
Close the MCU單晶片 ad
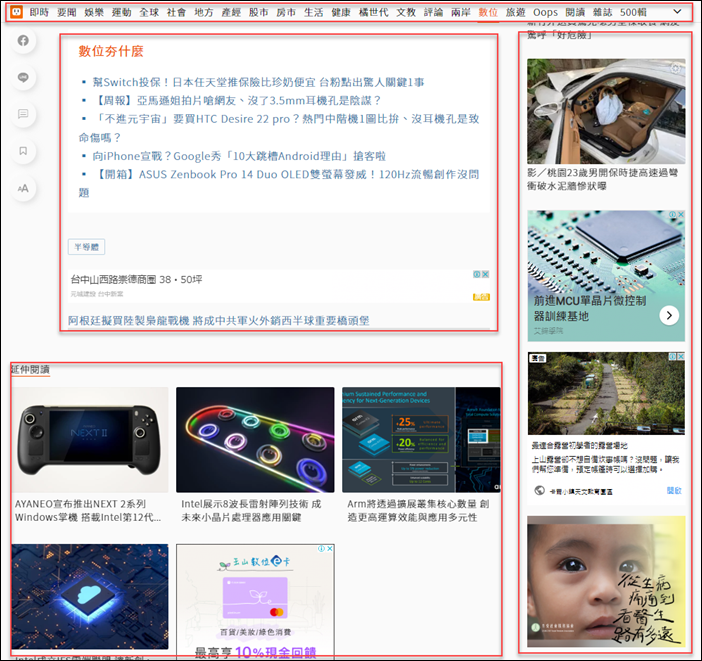[681, 215]
